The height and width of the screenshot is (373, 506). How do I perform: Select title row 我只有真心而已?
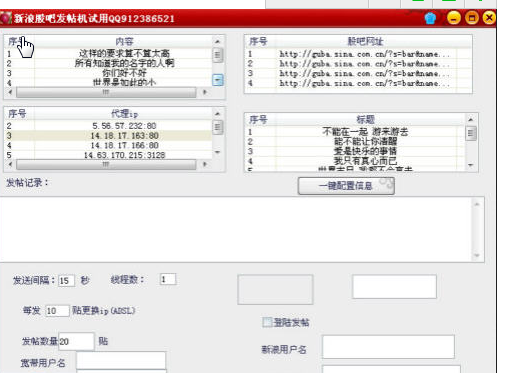(x=355, y=161)
